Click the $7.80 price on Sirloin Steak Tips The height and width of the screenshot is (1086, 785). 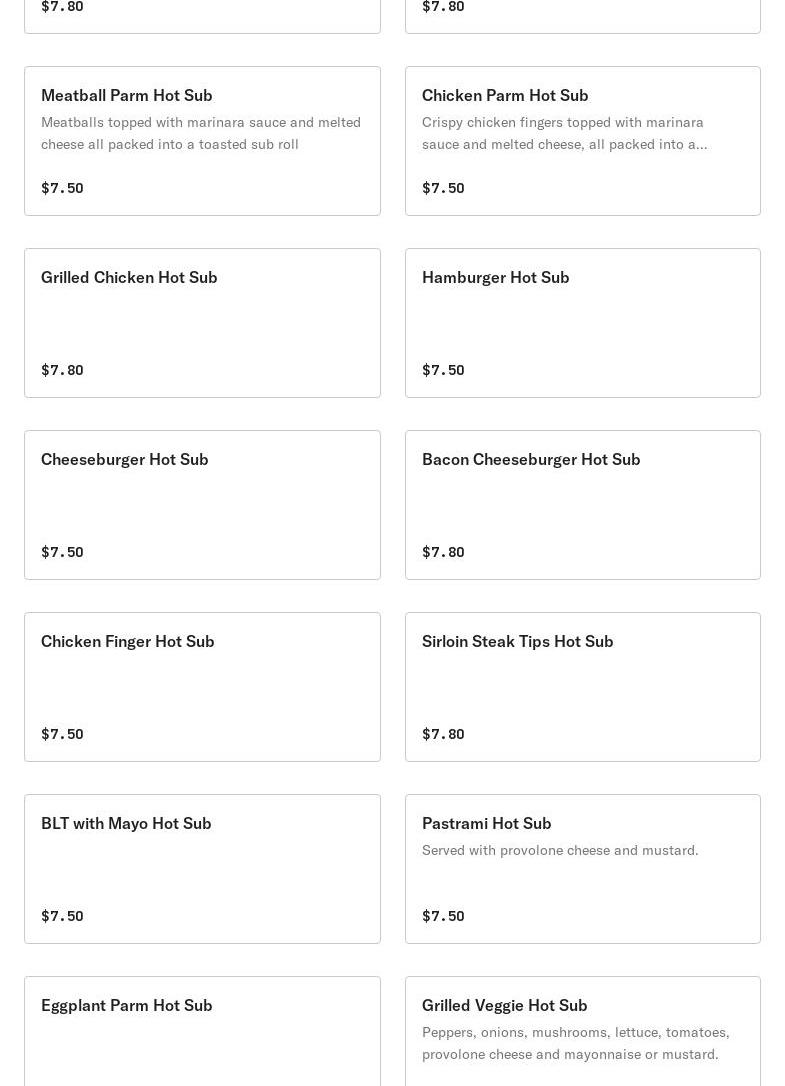pyautogui.click(x=443, y=734)
